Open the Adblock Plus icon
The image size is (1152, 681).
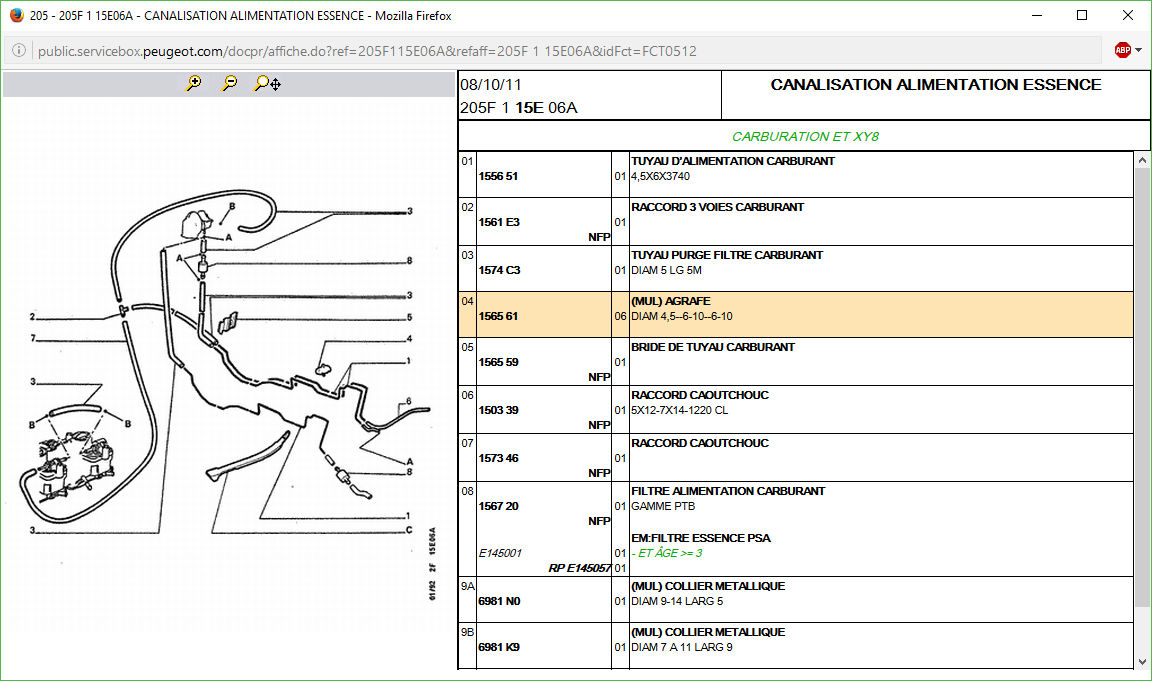1122,50
